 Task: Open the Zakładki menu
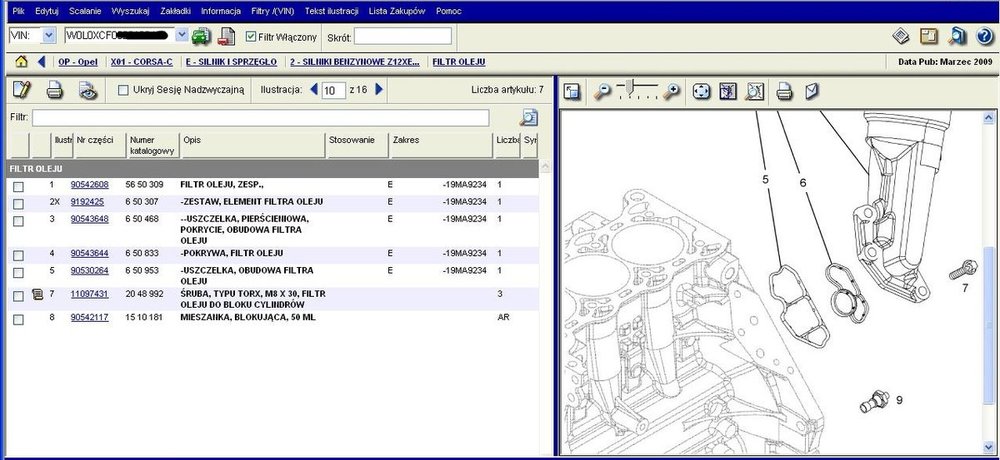click(175, 9)
